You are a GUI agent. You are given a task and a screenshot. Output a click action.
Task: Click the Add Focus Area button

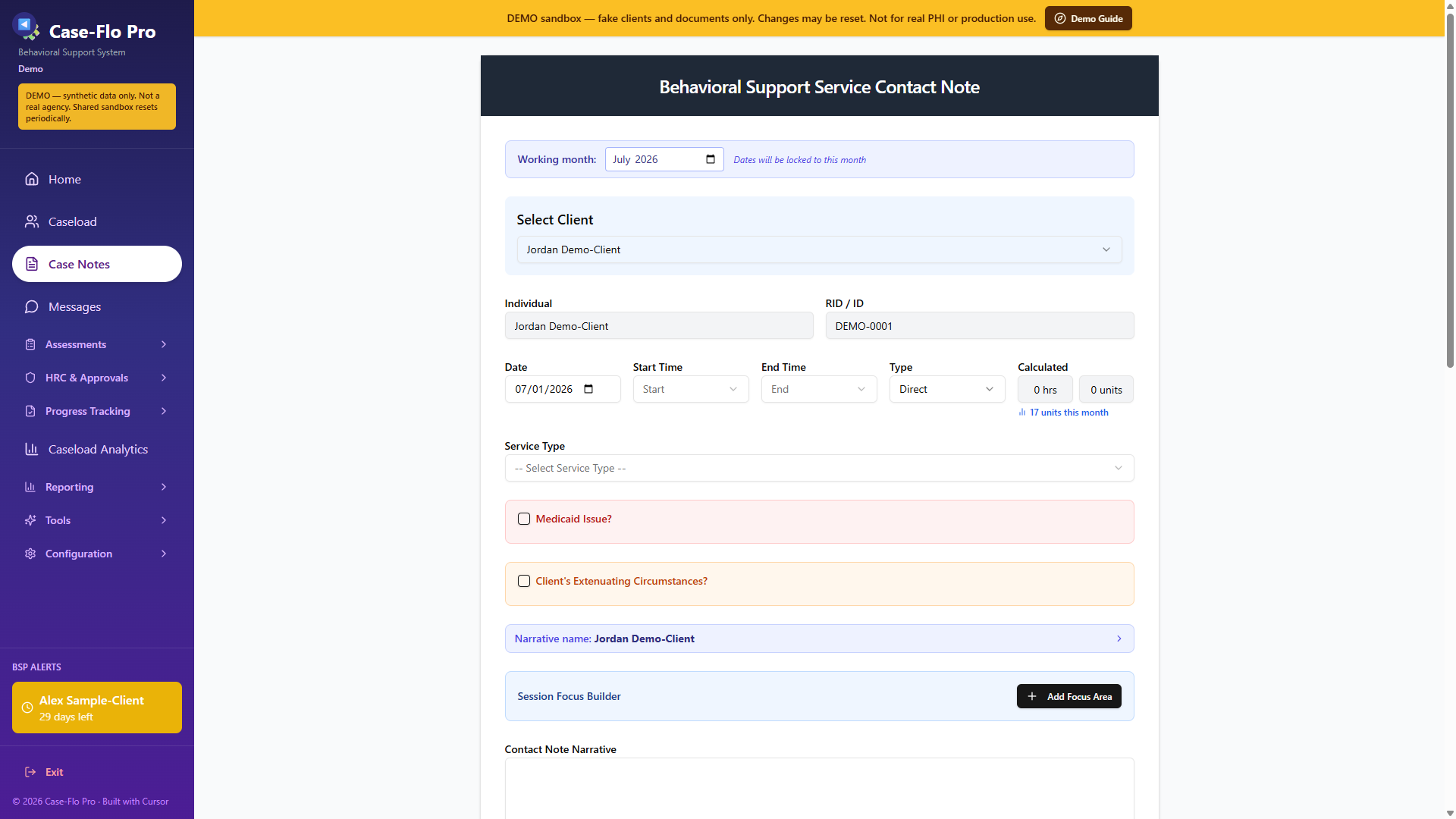tap(1068, 696)
